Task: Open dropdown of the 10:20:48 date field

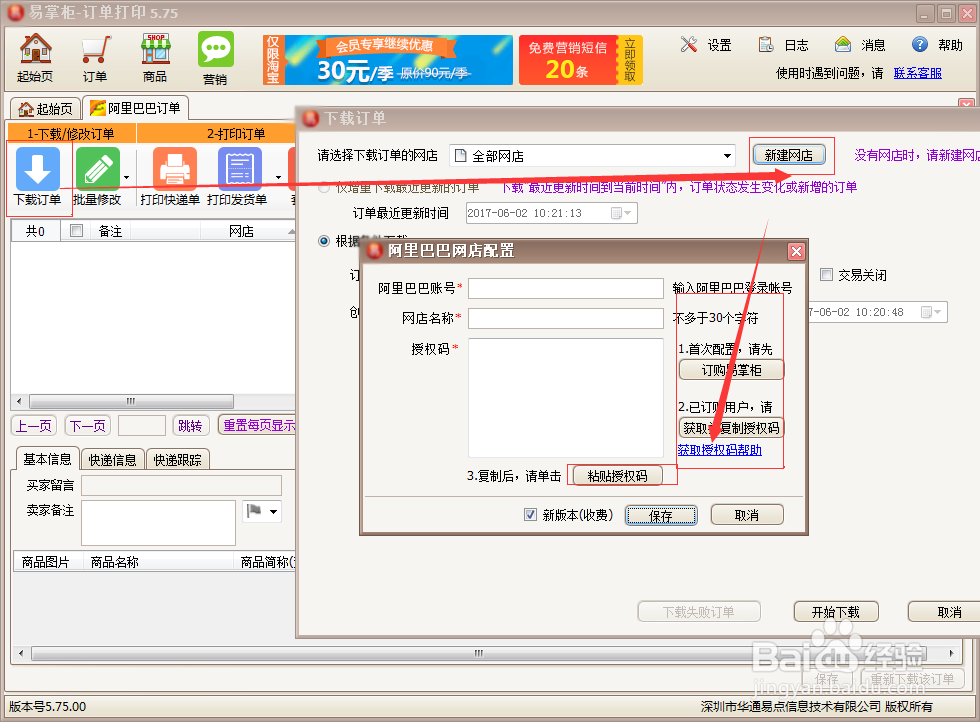Action: coord(932,312)
